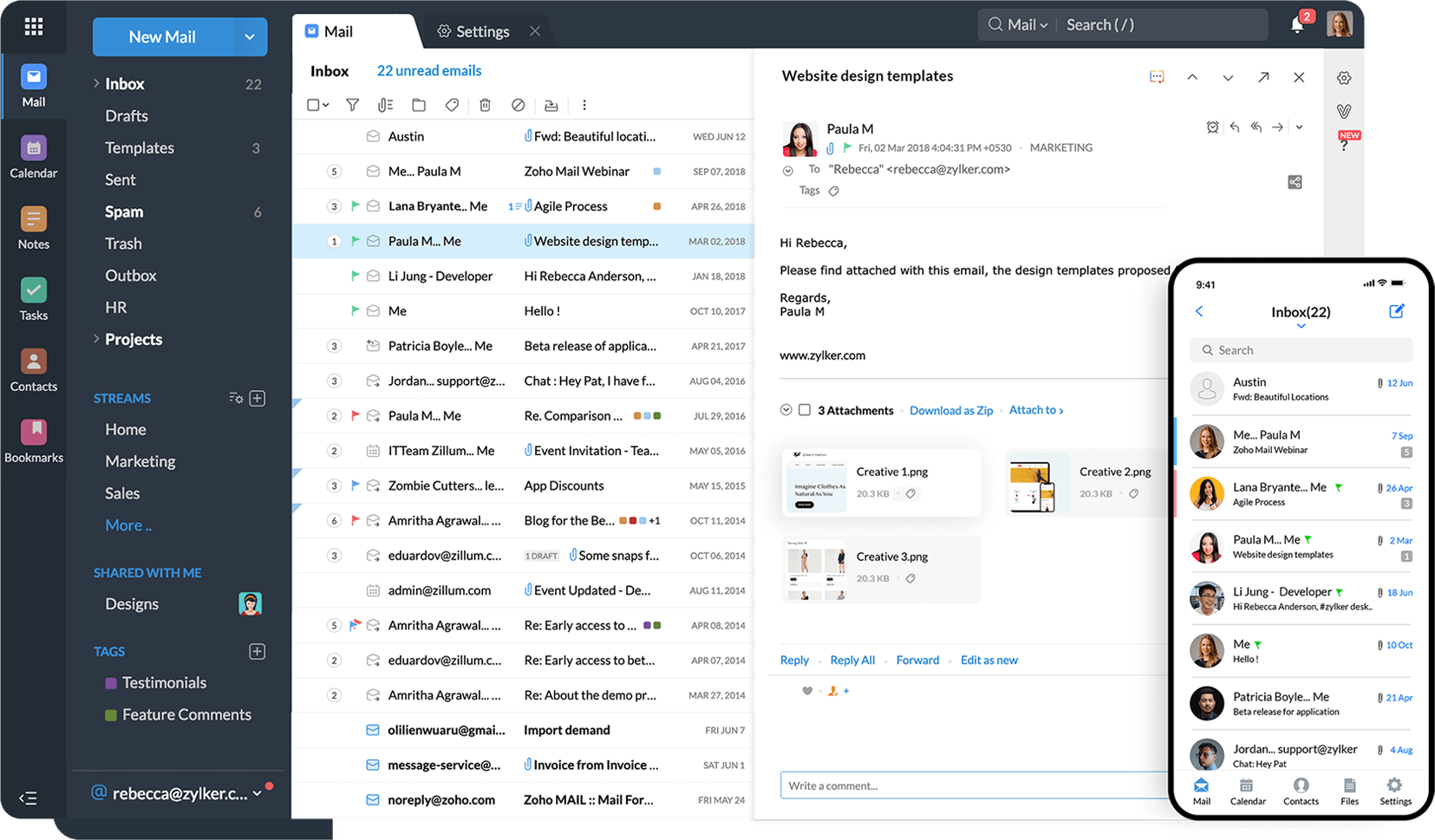Open Zoho Tasks from the left sidebar
The width and height of the screenshot is (1435, 840).
coord(33,298)
